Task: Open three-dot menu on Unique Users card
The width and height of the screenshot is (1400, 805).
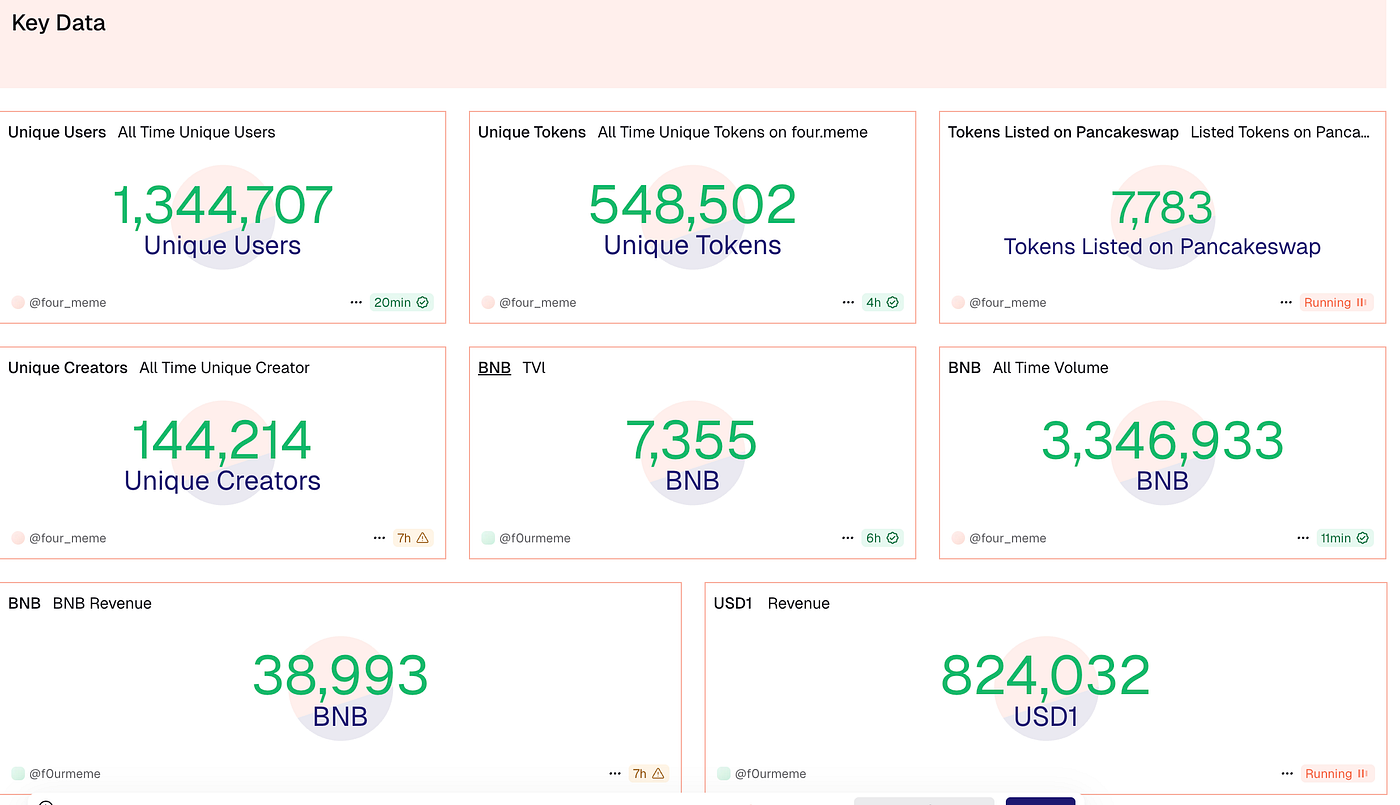Action: (x=356, y=302)
